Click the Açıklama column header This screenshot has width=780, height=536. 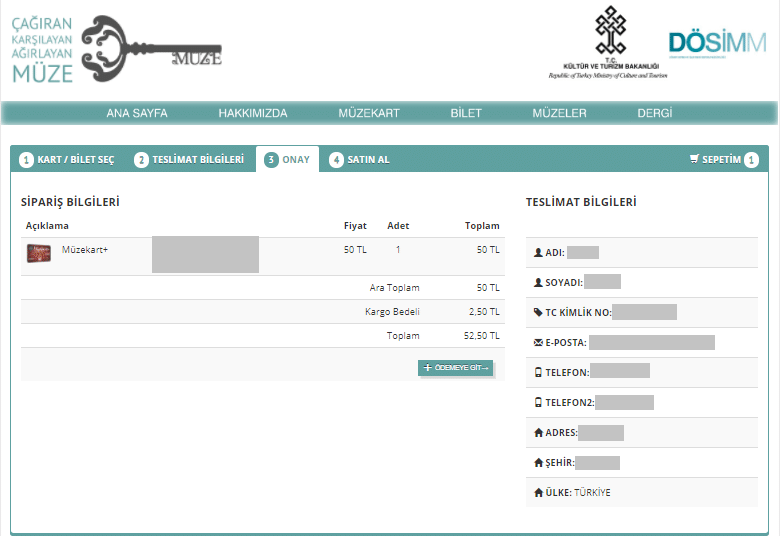[47, 225]
